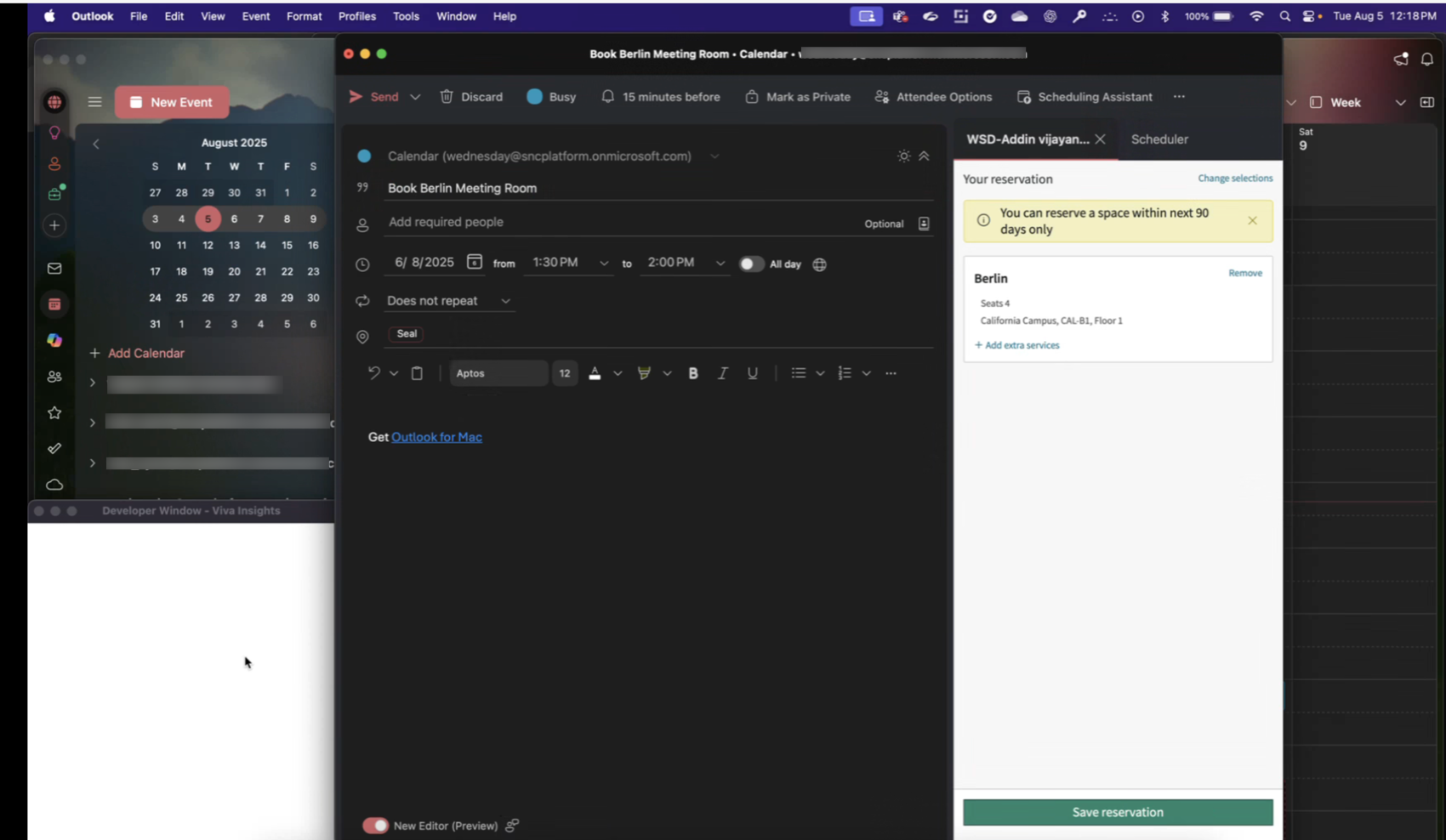Switch to the WSD-Addin tab
Viewport: 1446px width, 840px height.
1028,139
